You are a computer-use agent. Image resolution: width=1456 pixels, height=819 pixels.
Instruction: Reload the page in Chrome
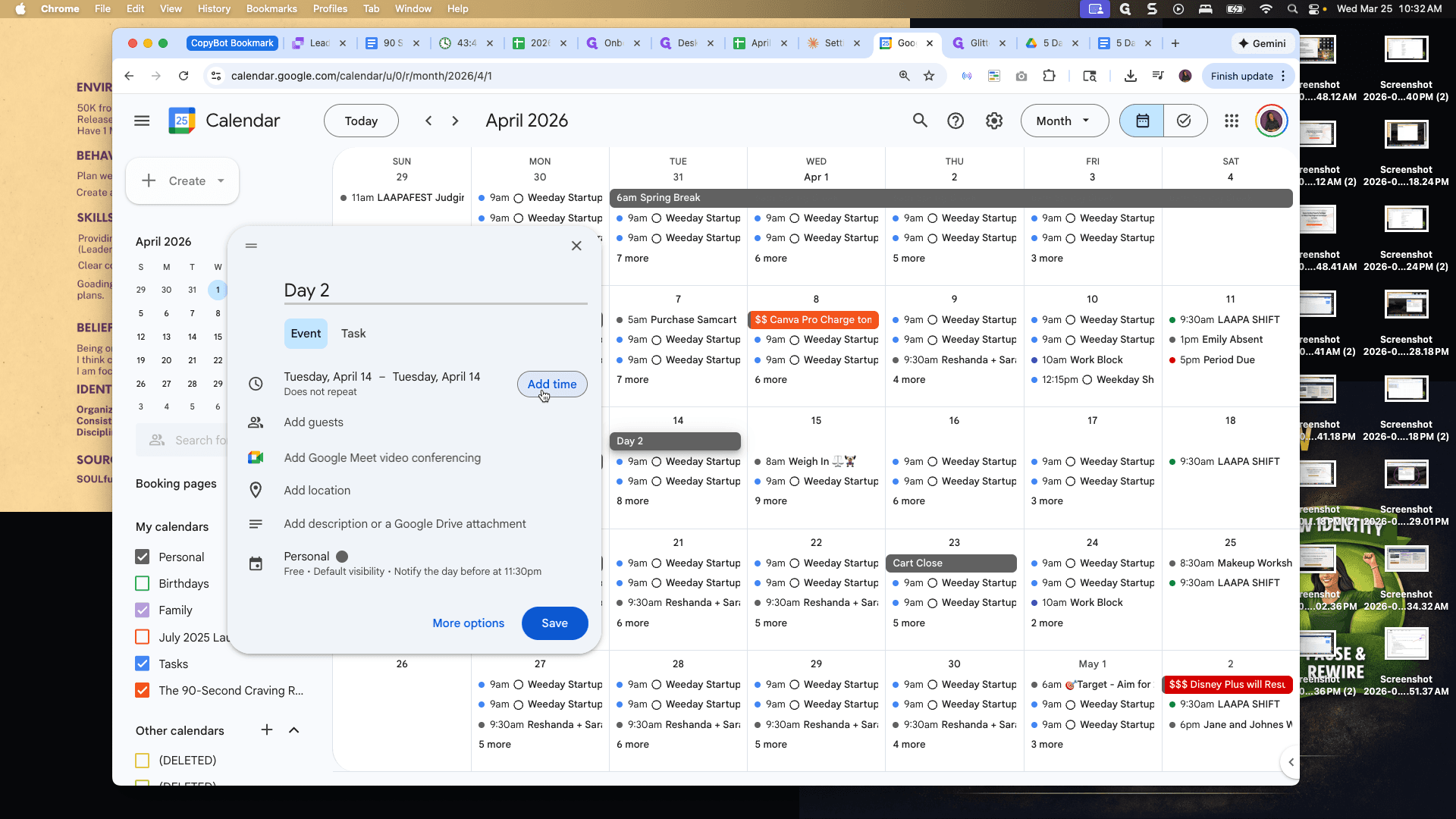184,76
